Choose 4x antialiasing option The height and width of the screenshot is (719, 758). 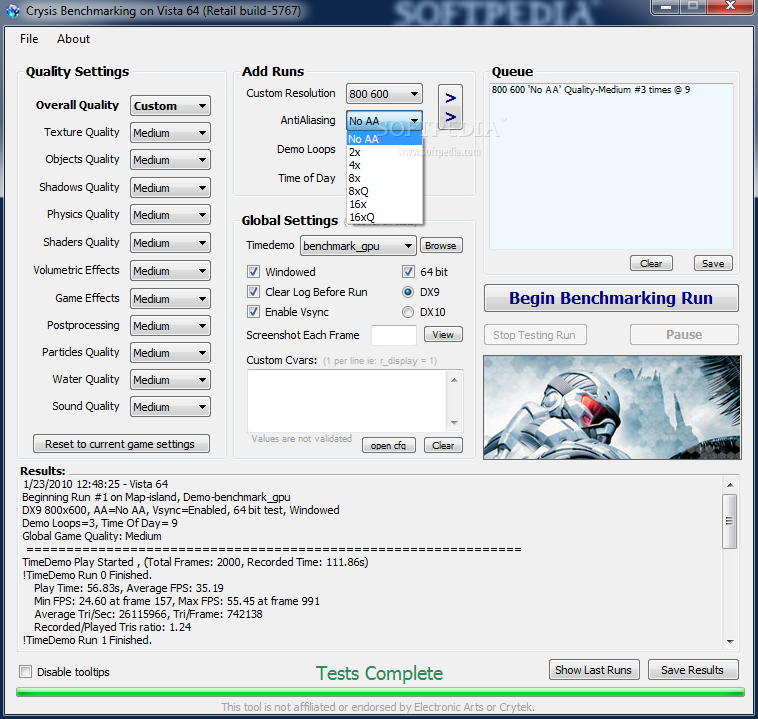point(385,165)
